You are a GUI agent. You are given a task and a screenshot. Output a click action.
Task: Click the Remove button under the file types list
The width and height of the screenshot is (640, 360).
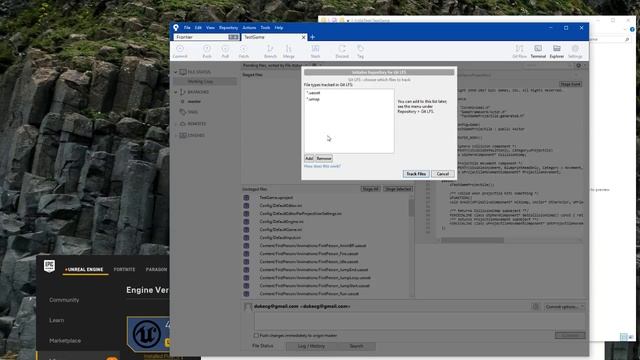click(x=324, y=158)
